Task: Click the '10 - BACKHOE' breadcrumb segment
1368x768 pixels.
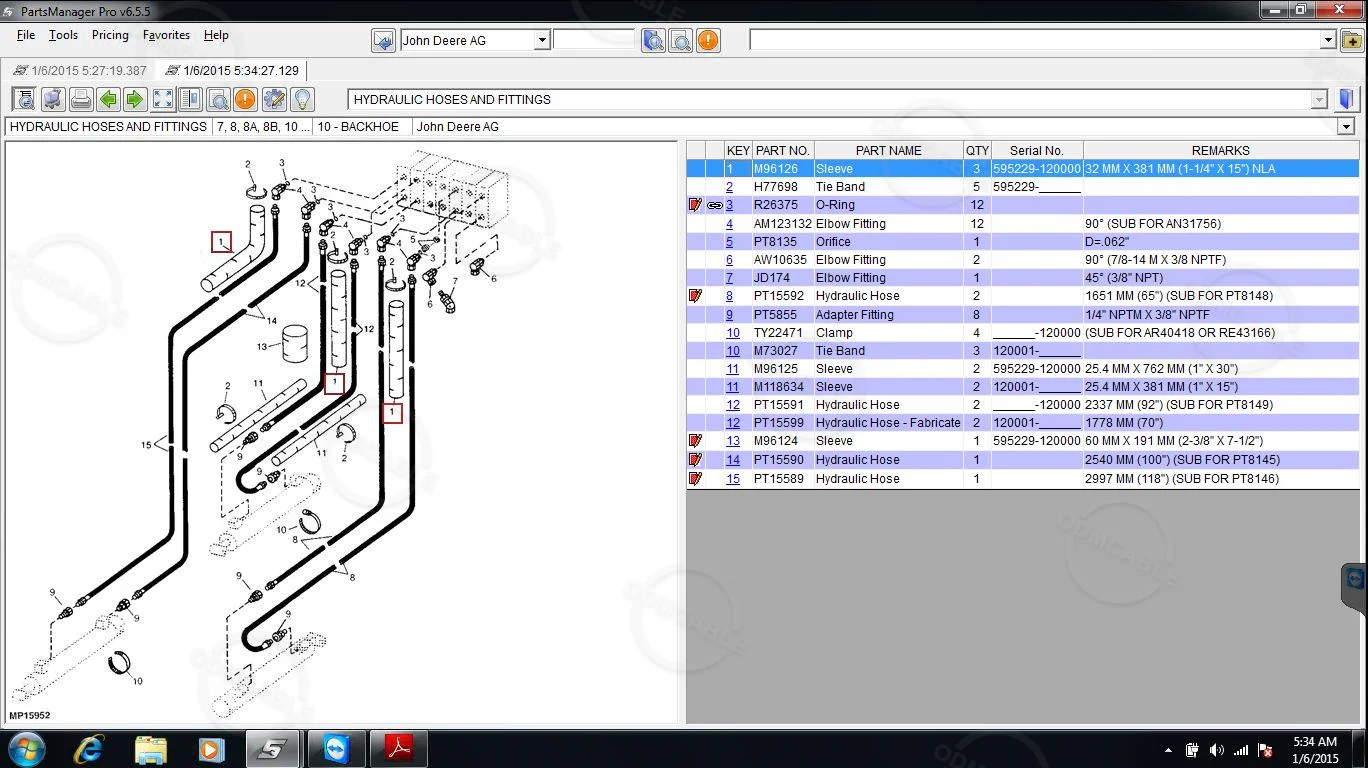Action: point(358,127)
